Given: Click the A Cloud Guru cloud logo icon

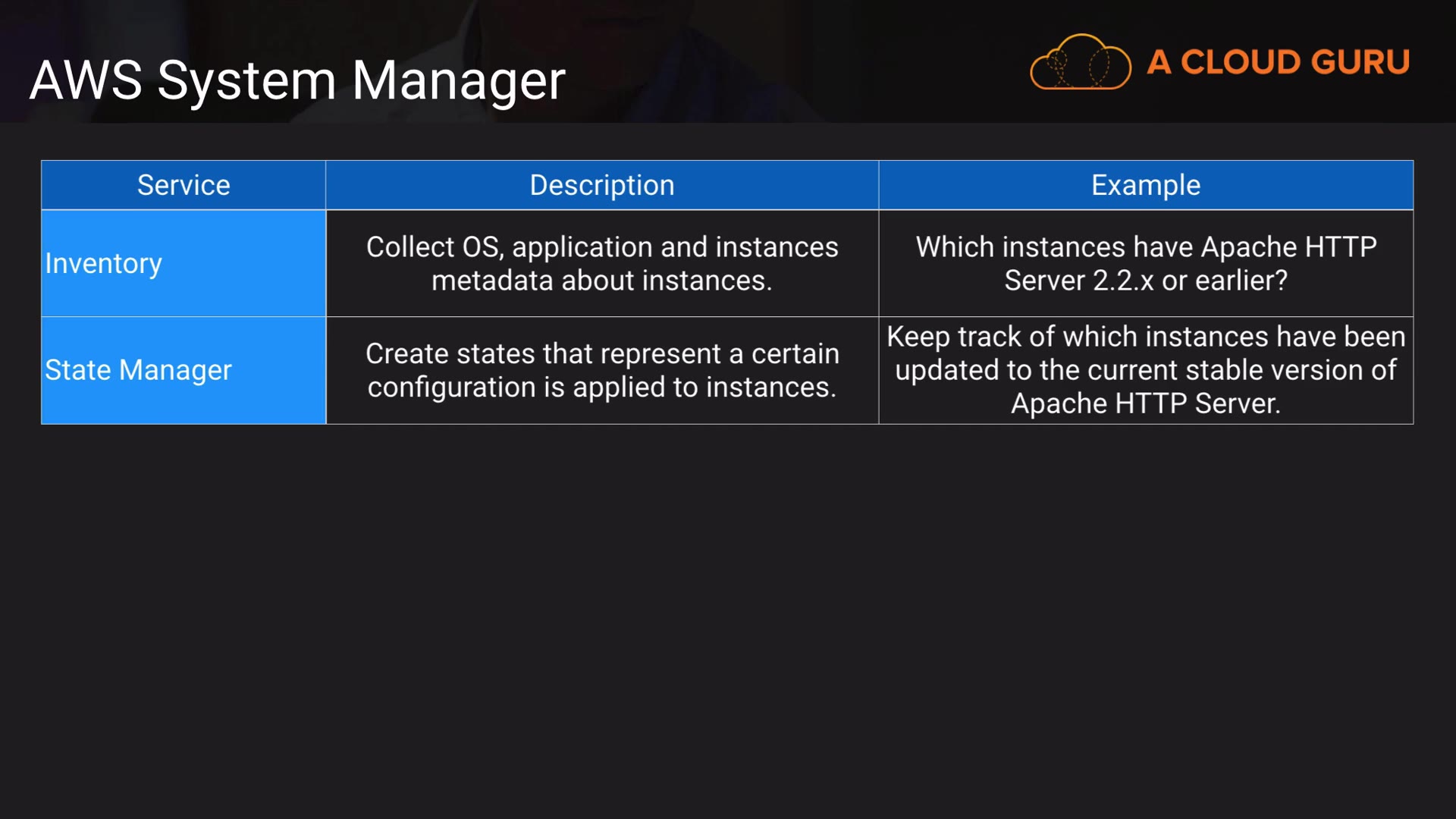Looking at the screenshot, I should click(x=1080, y=63).
